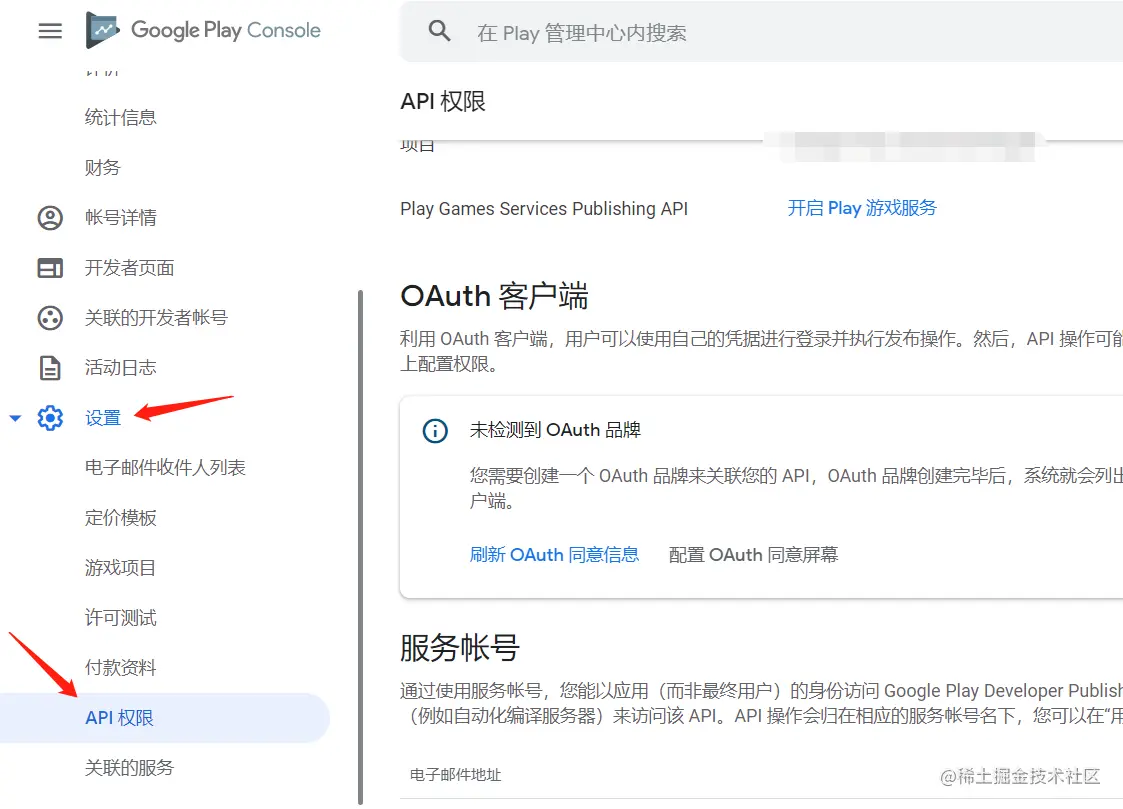This screenshot has width=1123, height=809.
Task: Open 统计信息 in sidebar
Action: 120,117
